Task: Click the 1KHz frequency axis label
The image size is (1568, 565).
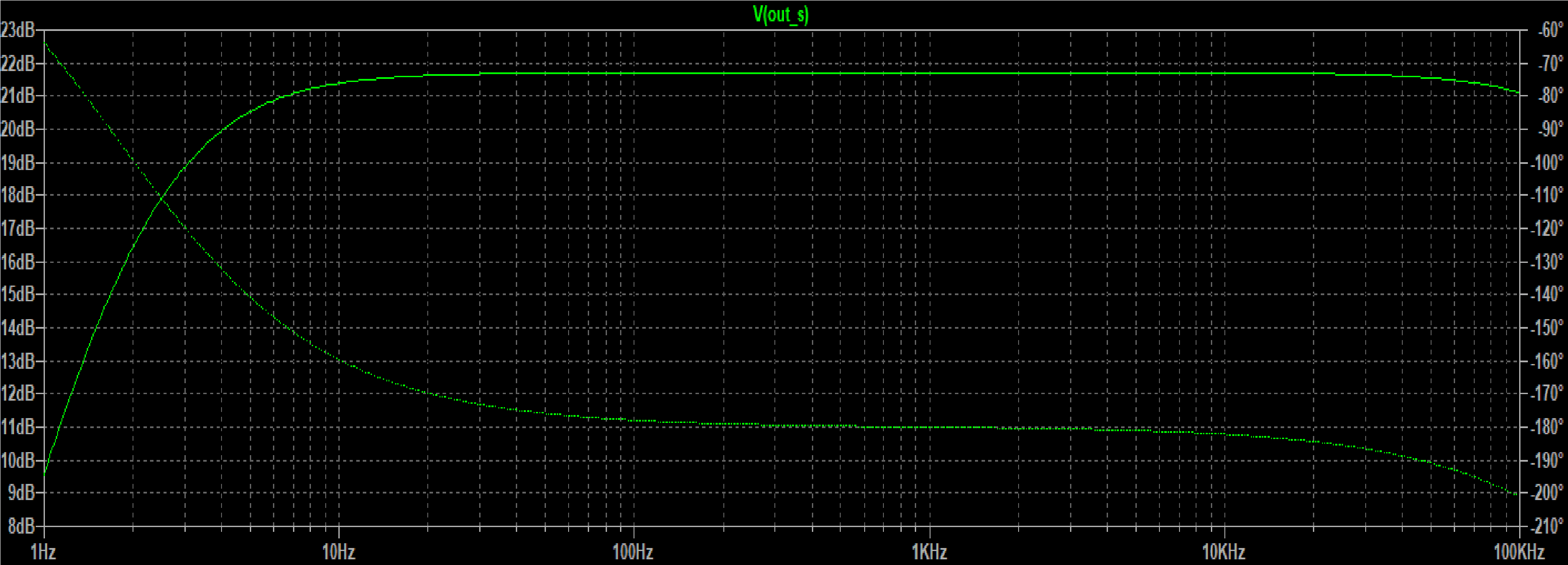Action: pos(929,551)
